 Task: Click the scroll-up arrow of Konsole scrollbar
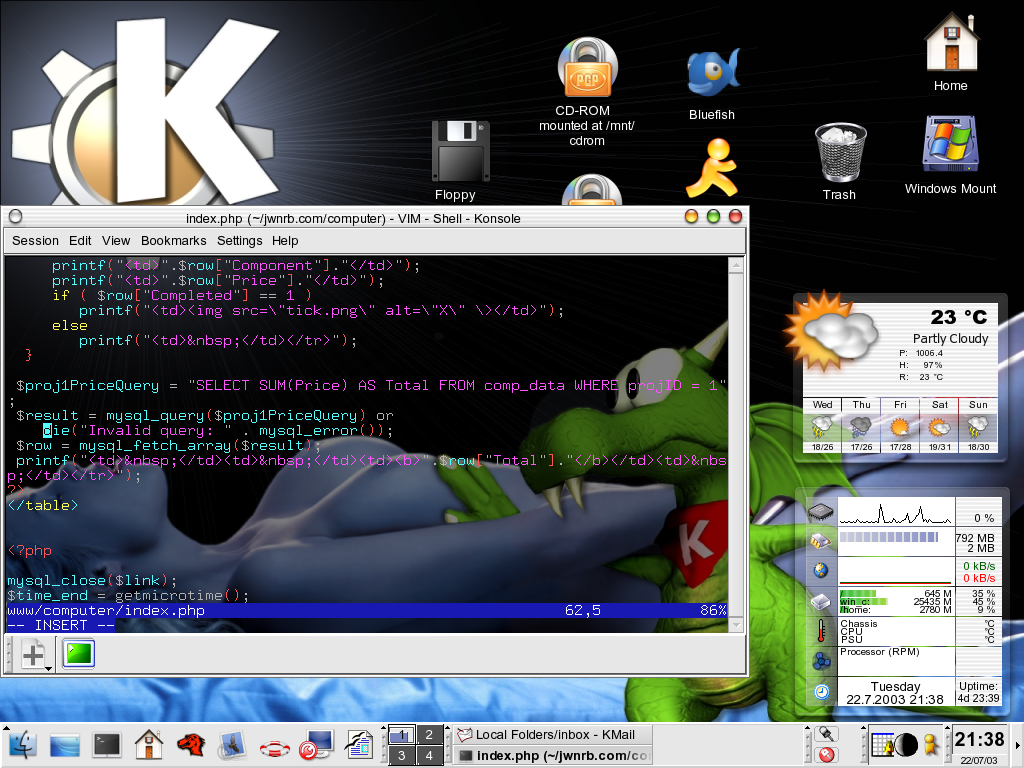click(x=736, y=265)
